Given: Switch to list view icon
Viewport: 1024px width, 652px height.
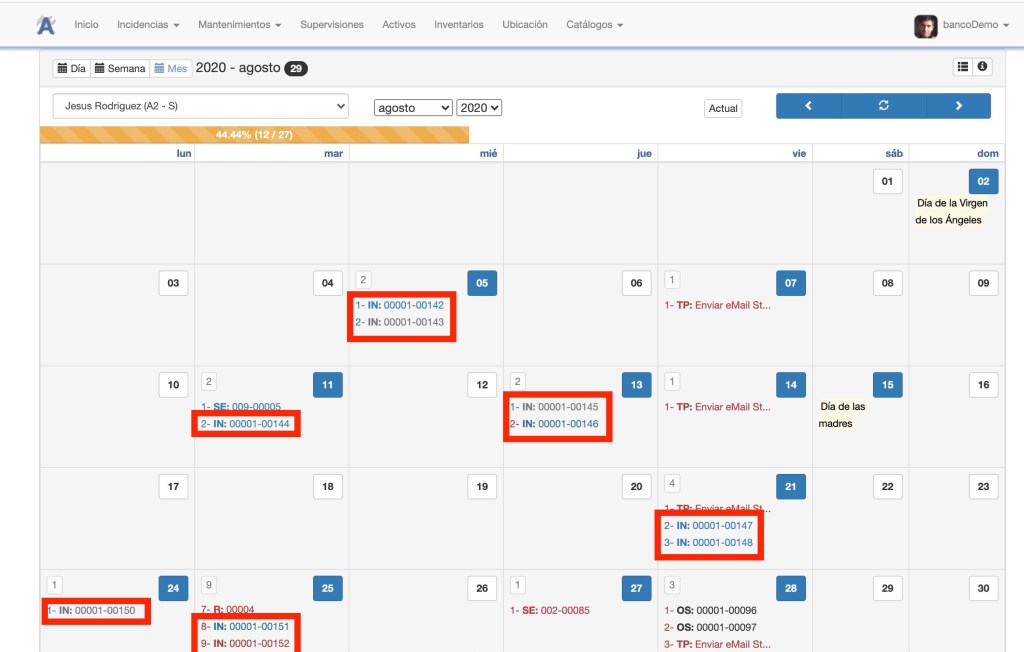Looking at the screenshot, I should [x=963, y=67].
